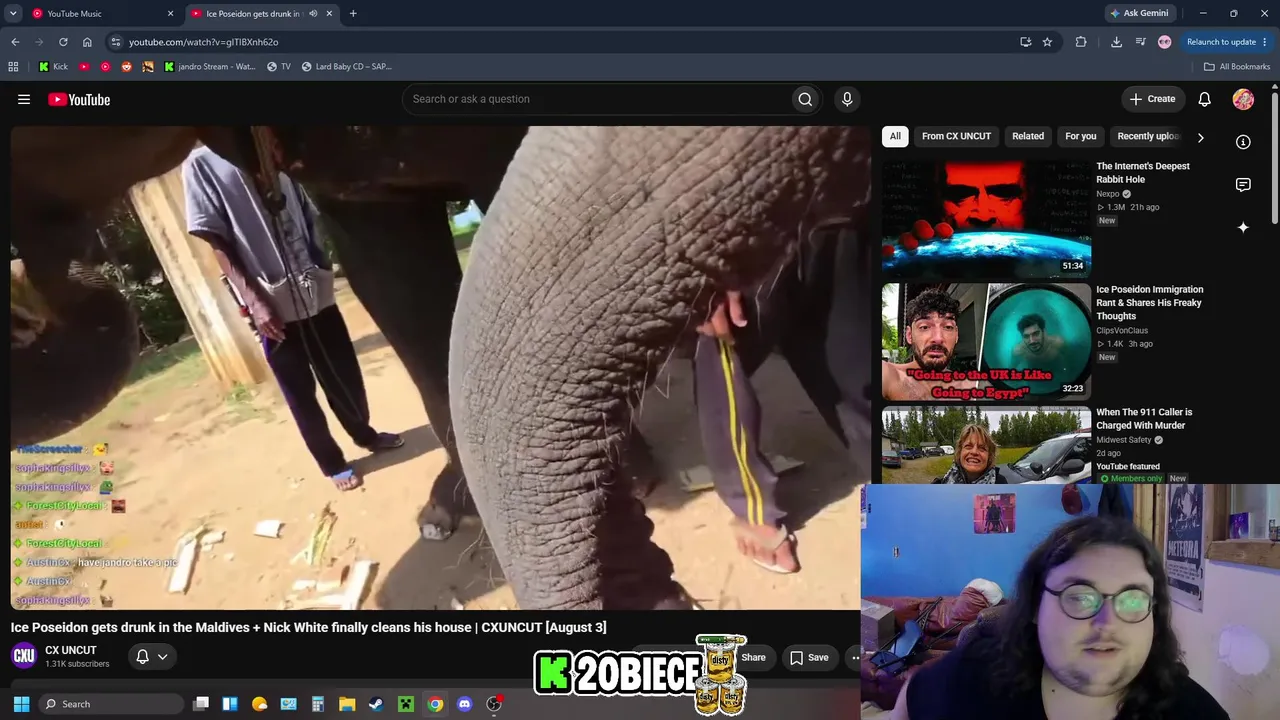Open YouTube notifications bell
Screen dimensions: 1280x720
coord(1205,99)
